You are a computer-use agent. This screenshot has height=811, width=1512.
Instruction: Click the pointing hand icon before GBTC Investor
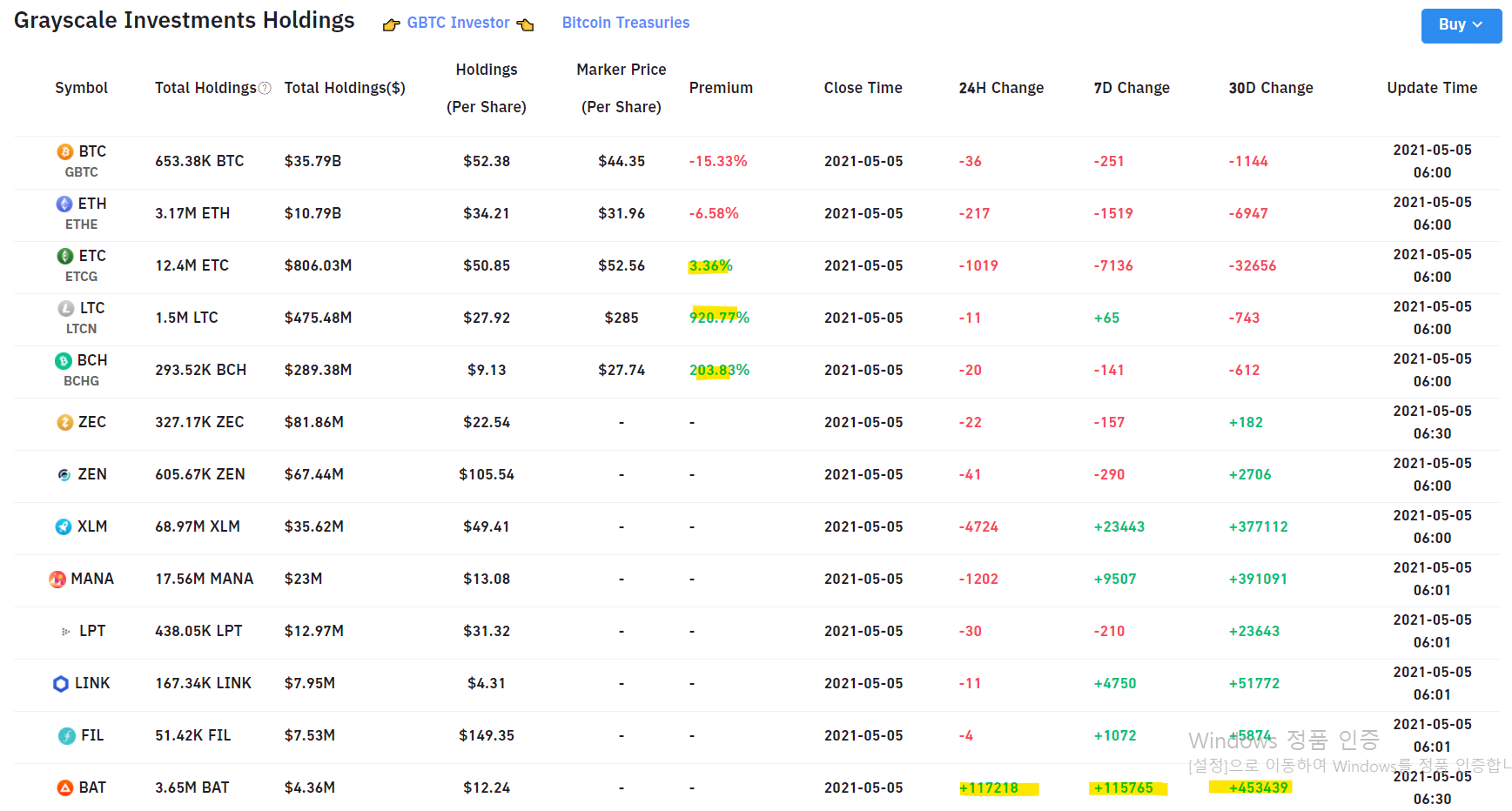click(392, 24)
